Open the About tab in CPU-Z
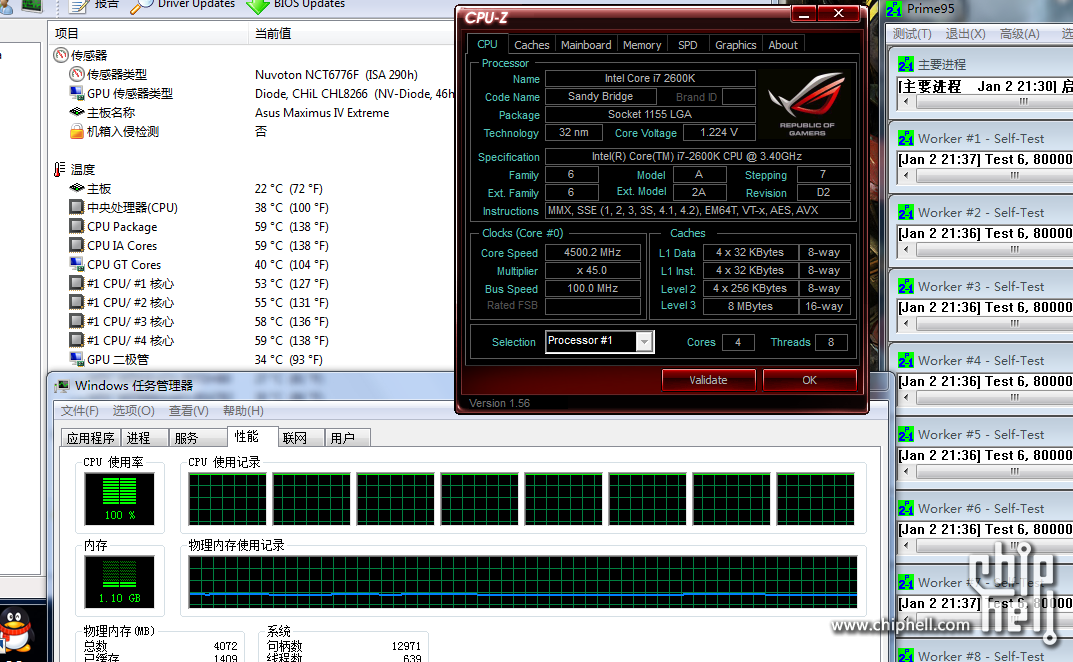The image size is (1073, 662). coord(783,45)
